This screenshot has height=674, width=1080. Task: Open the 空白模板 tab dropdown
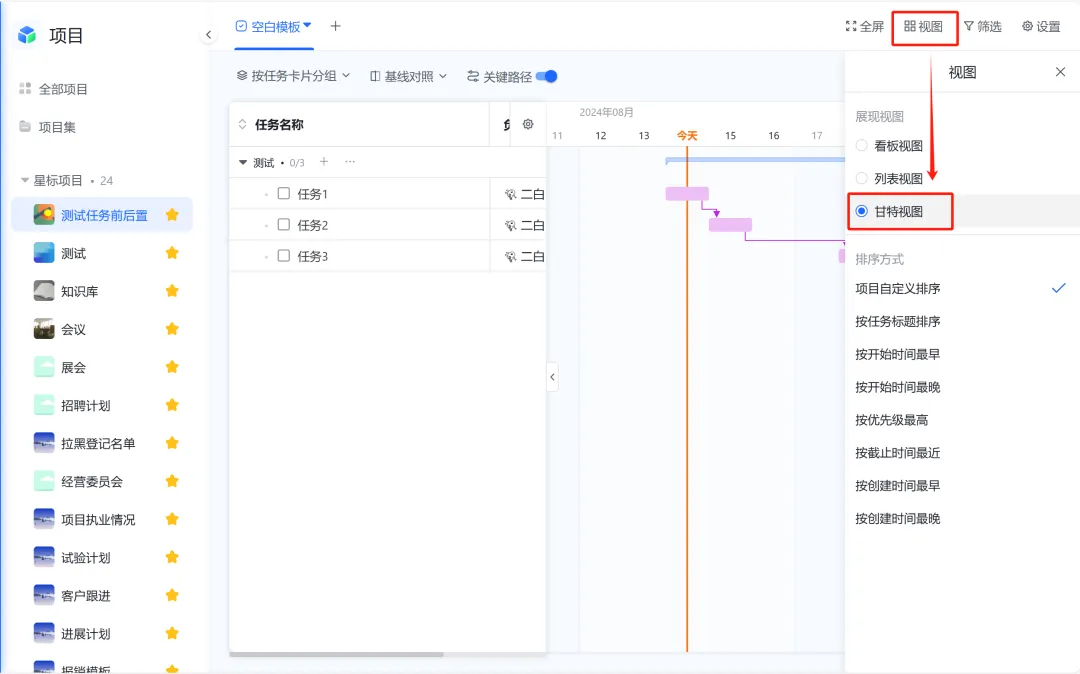tap(307, 25)
